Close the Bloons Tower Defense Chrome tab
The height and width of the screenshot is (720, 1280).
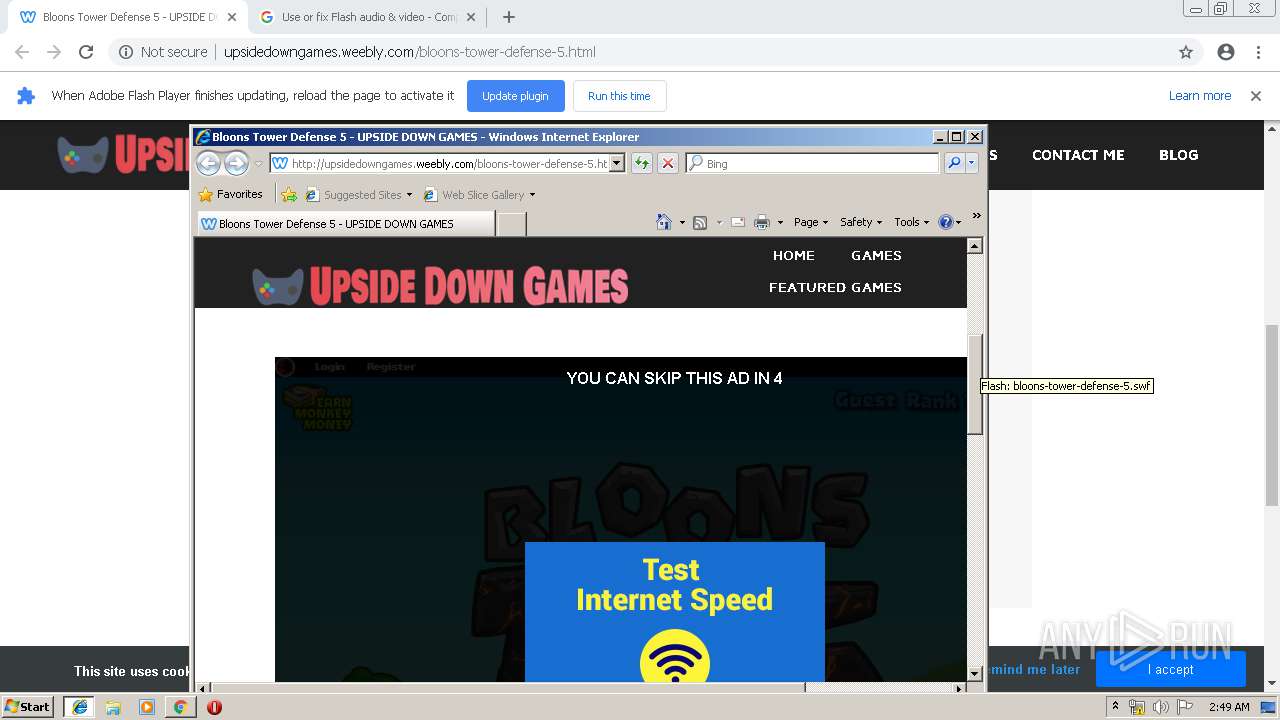pyautogui.click(x=232, y=17)
